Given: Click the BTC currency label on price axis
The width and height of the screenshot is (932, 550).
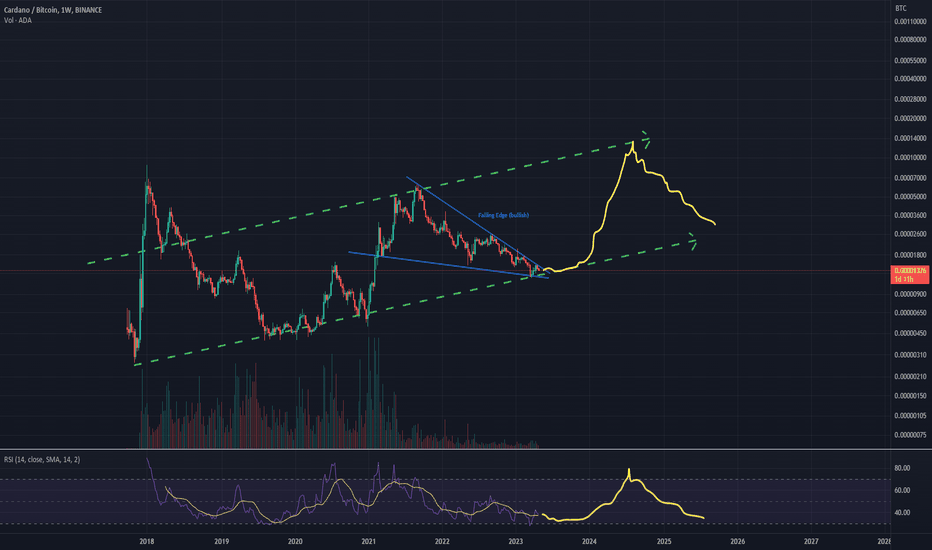Looking at the screenshot, I should point(901,8).
